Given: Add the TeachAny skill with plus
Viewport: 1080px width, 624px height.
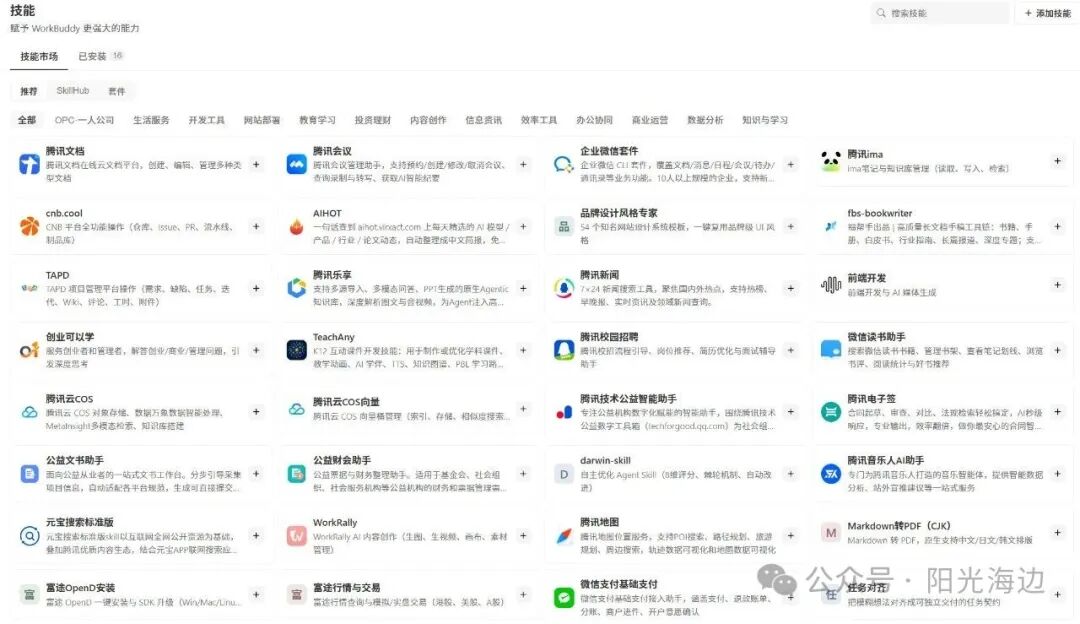Looking at the screenshot, I should (523, 350).
